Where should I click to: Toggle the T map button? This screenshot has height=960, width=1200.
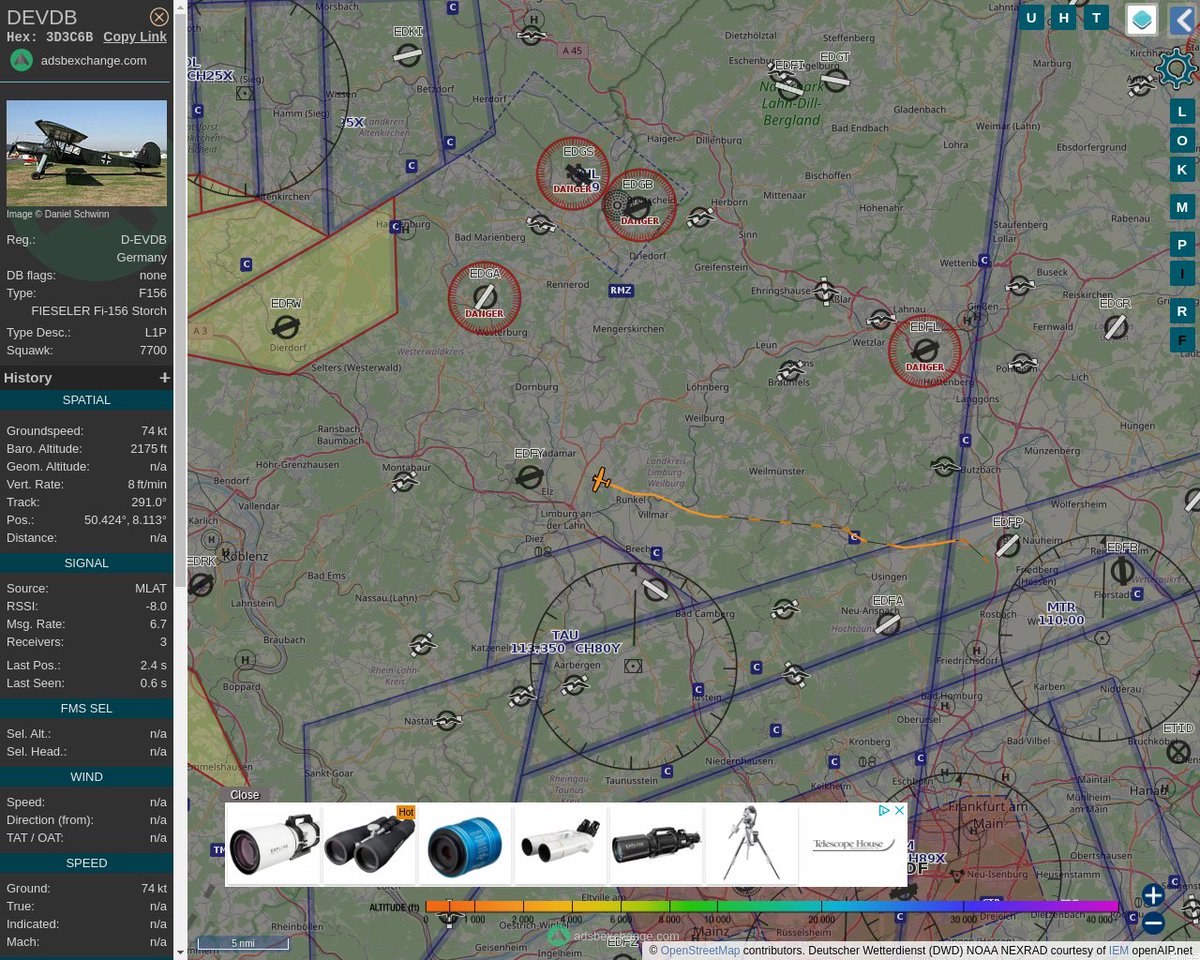point(1097,17)
